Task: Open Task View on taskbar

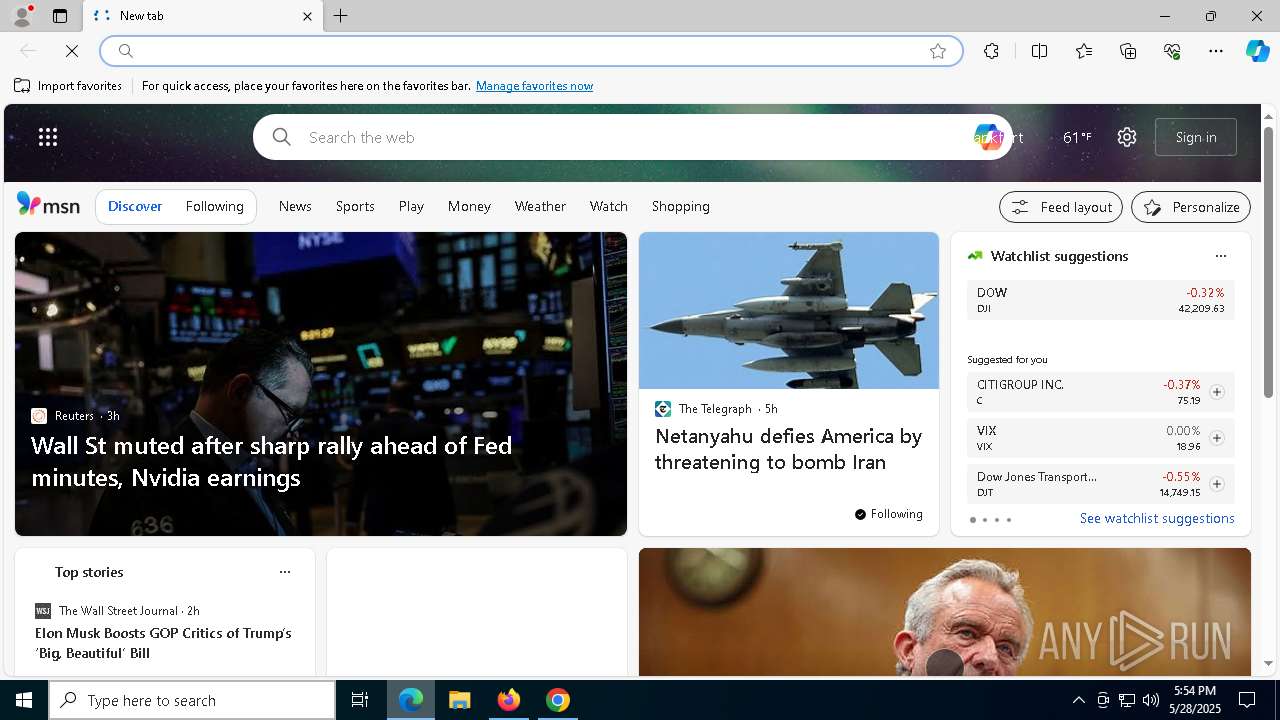Action: click(360, 700)
